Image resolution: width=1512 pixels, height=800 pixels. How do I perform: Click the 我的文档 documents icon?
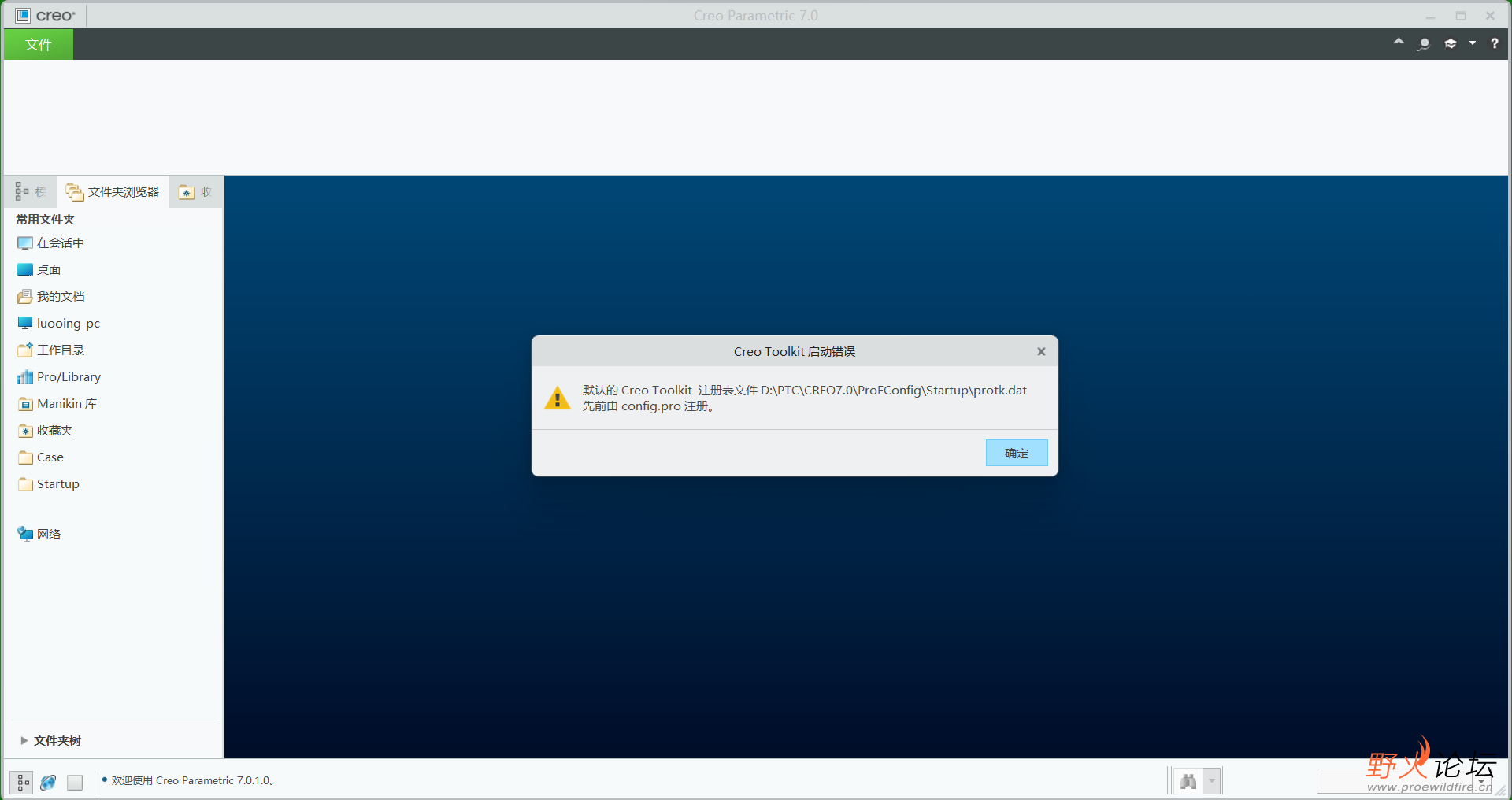coord(25,297)
